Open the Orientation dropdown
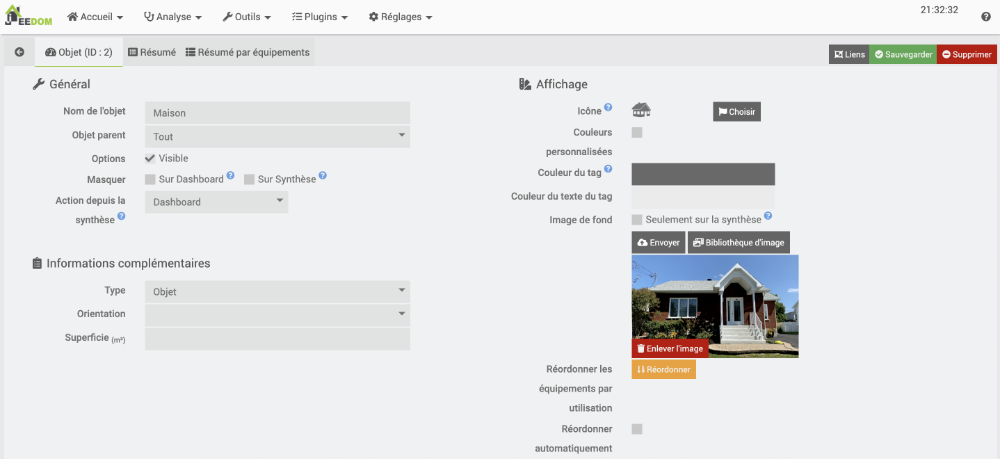Viewport: 1000px width, 459px height. point(277,314)
